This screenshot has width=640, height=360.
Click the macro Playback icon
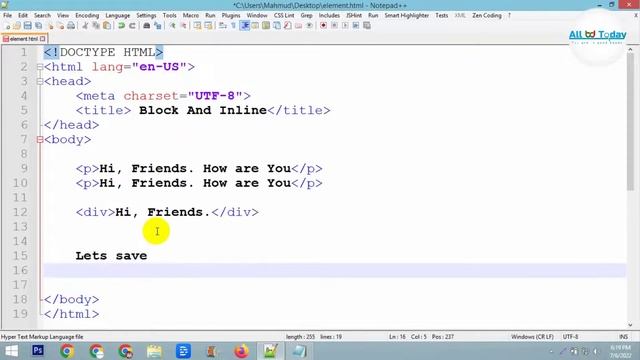click(345, 26)
